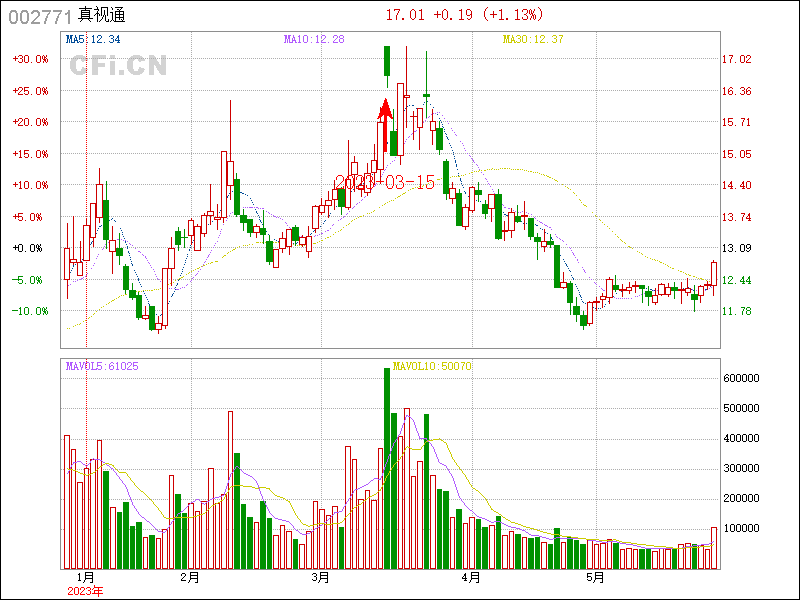The height and width of the screenshot is (600, 800).
Task: Select the MA5:12.34 indicator label
Action: coord(93,39)
